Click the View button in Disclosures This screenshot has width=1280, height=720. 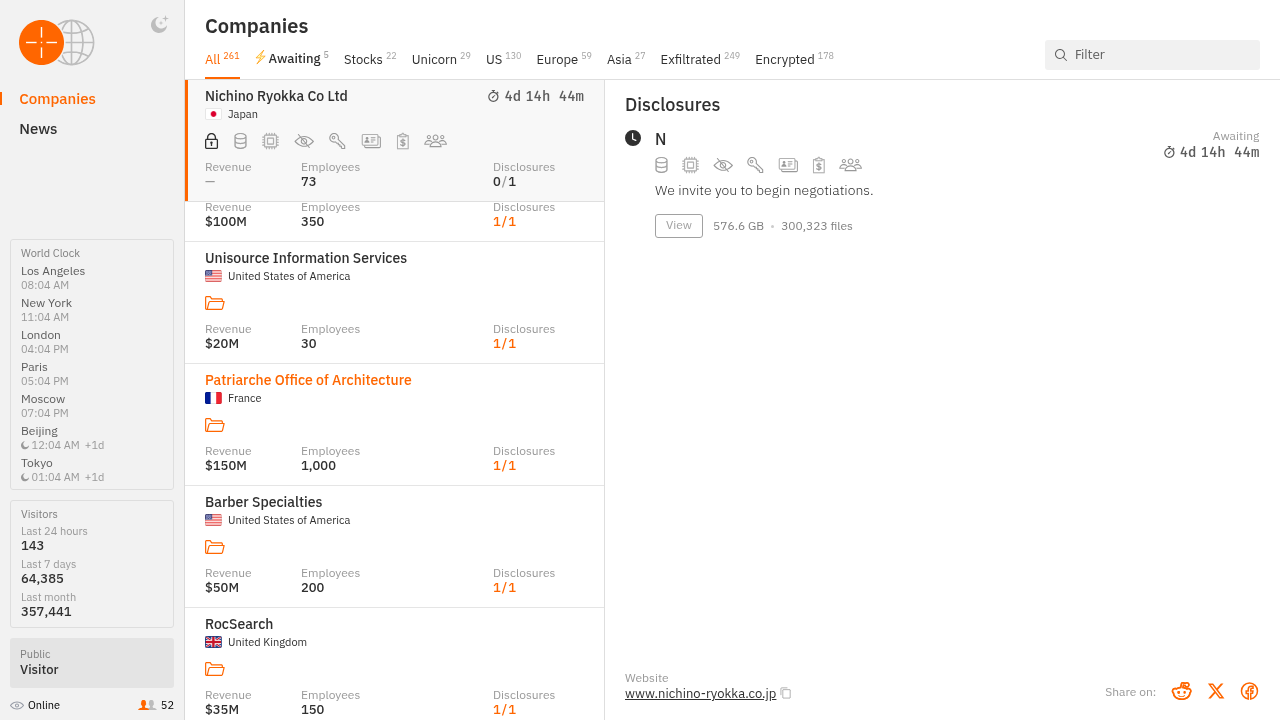(679, 226)
